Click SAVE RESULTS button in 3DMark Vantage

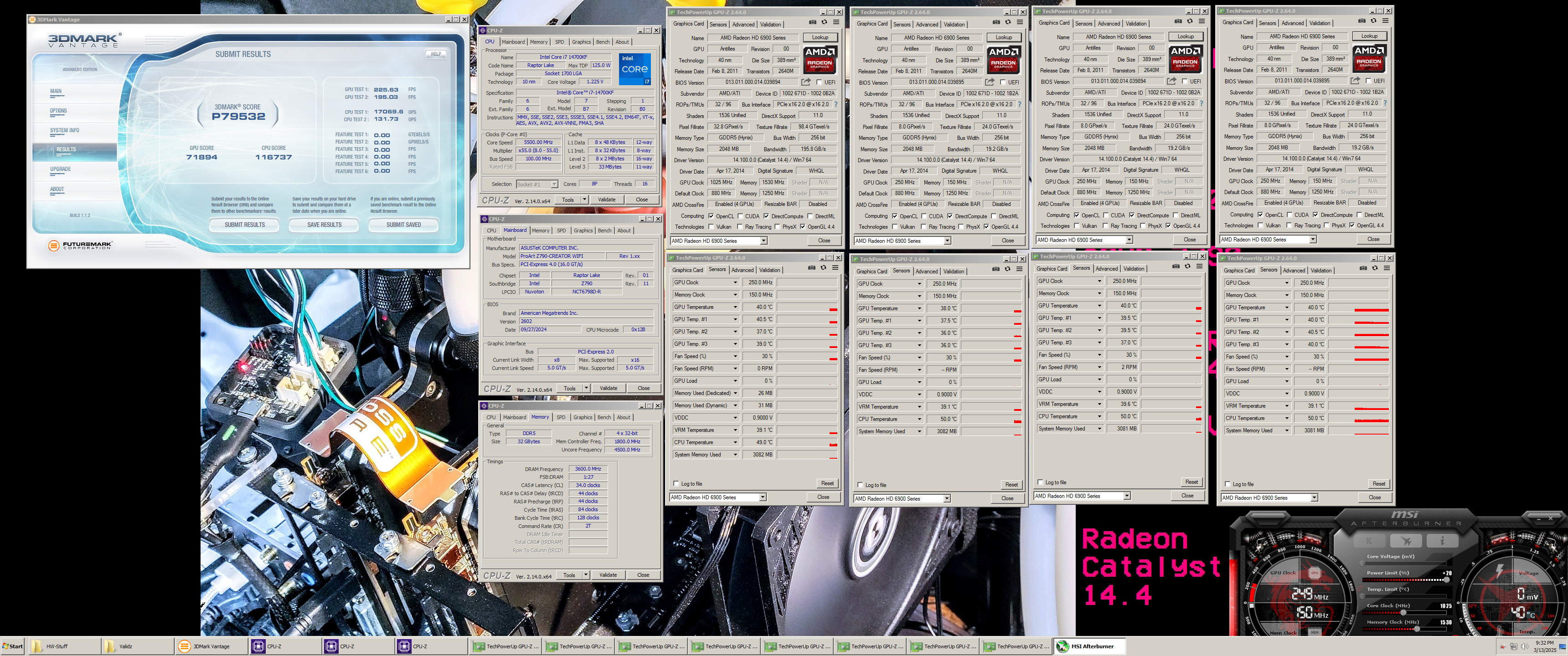pos(325,225)
